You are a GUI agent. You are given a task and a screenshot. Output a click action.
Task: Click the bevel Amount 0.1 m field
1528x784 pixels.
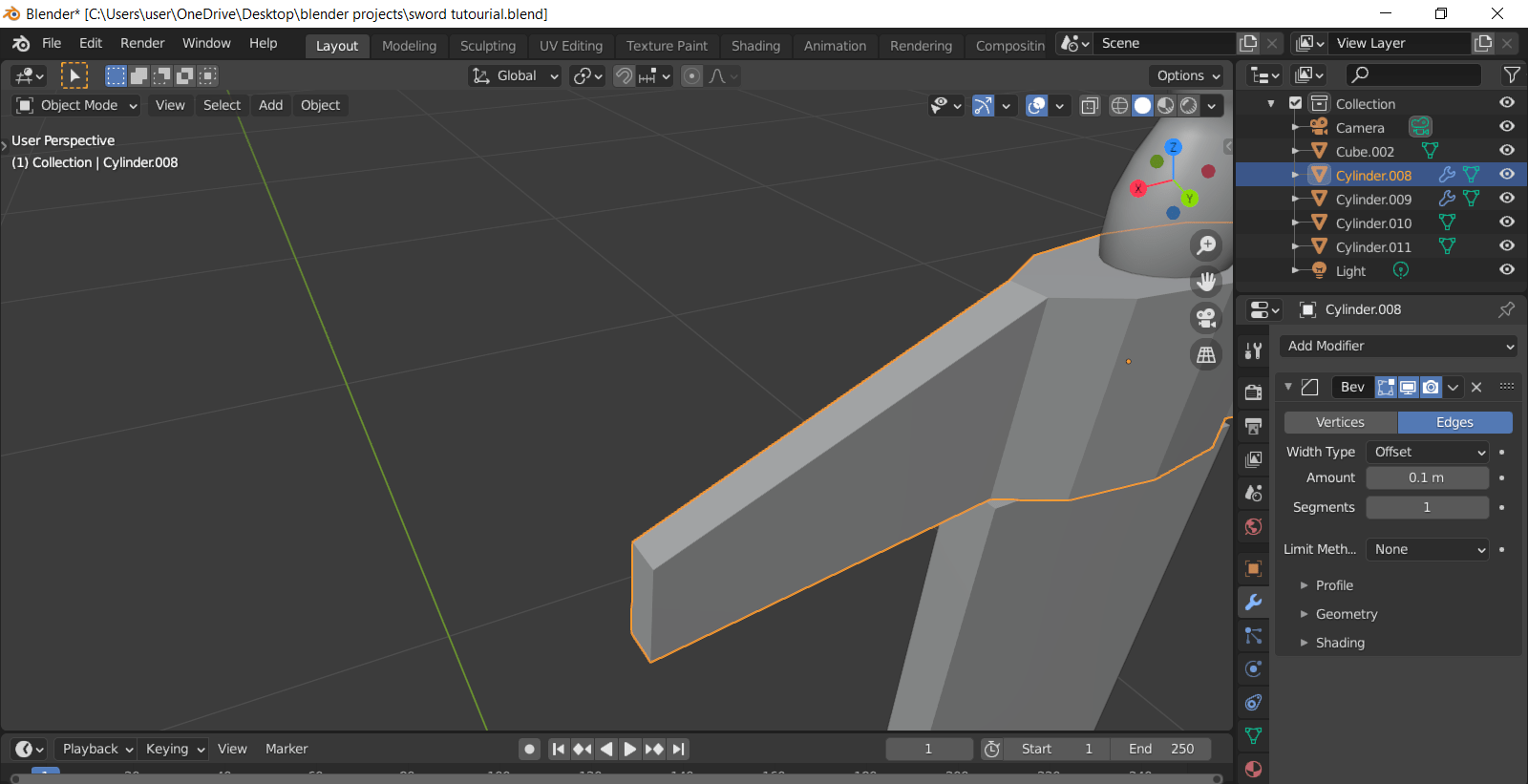click(1428, 477)
